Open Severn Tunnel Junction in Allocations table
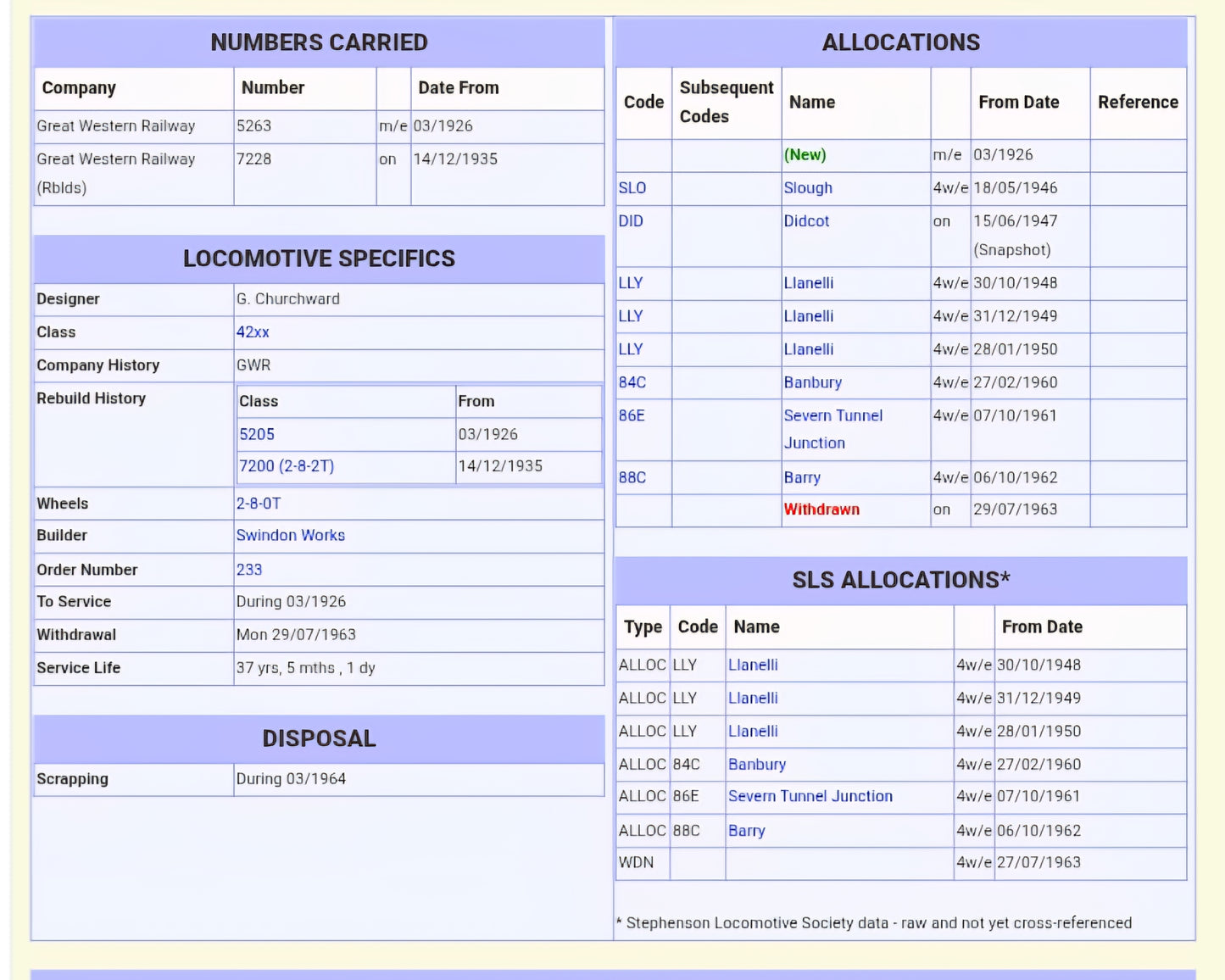The width and height of the screenshot is (1225, 980). point(832,416)
